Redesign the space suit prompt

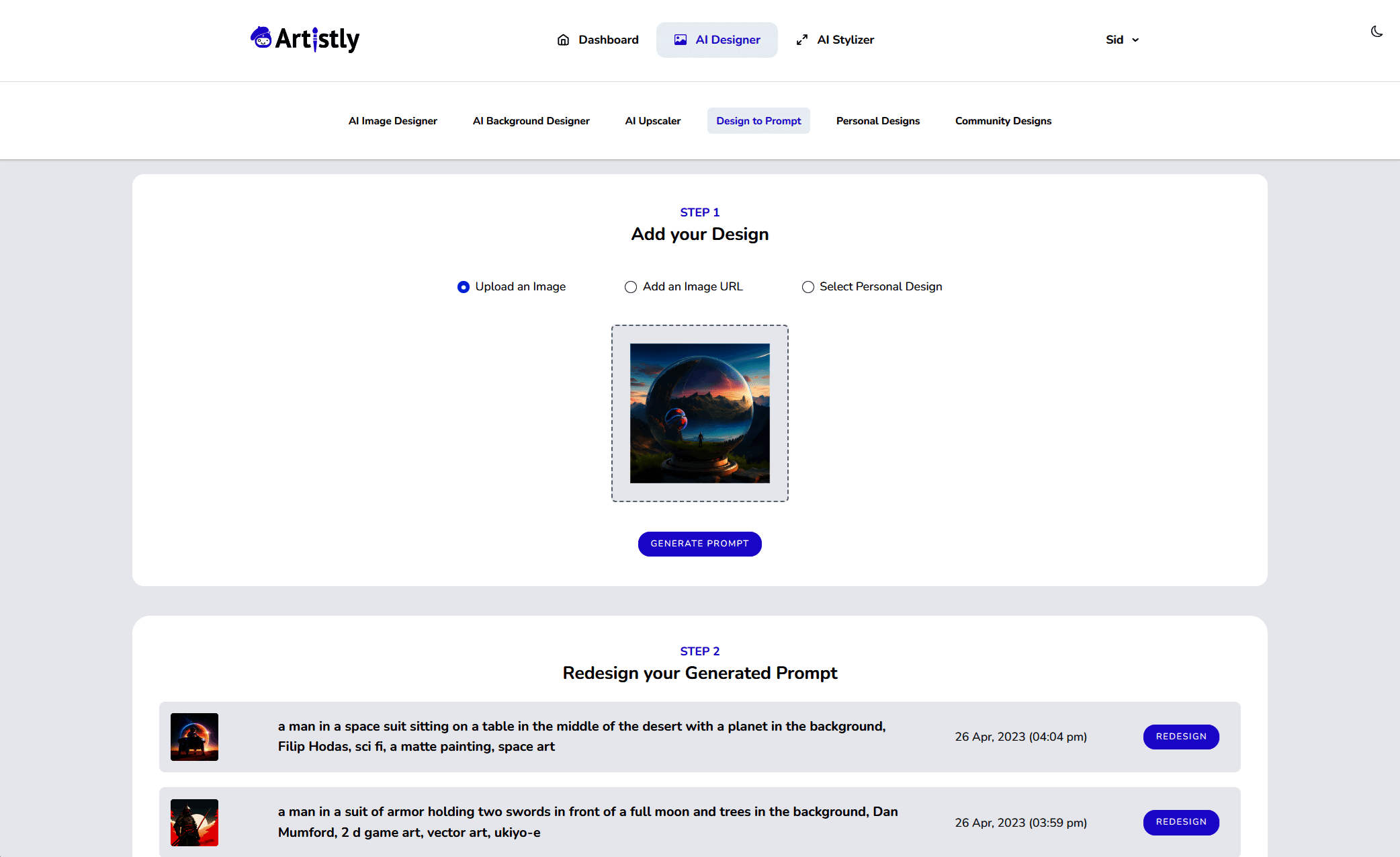(1180, 737)
